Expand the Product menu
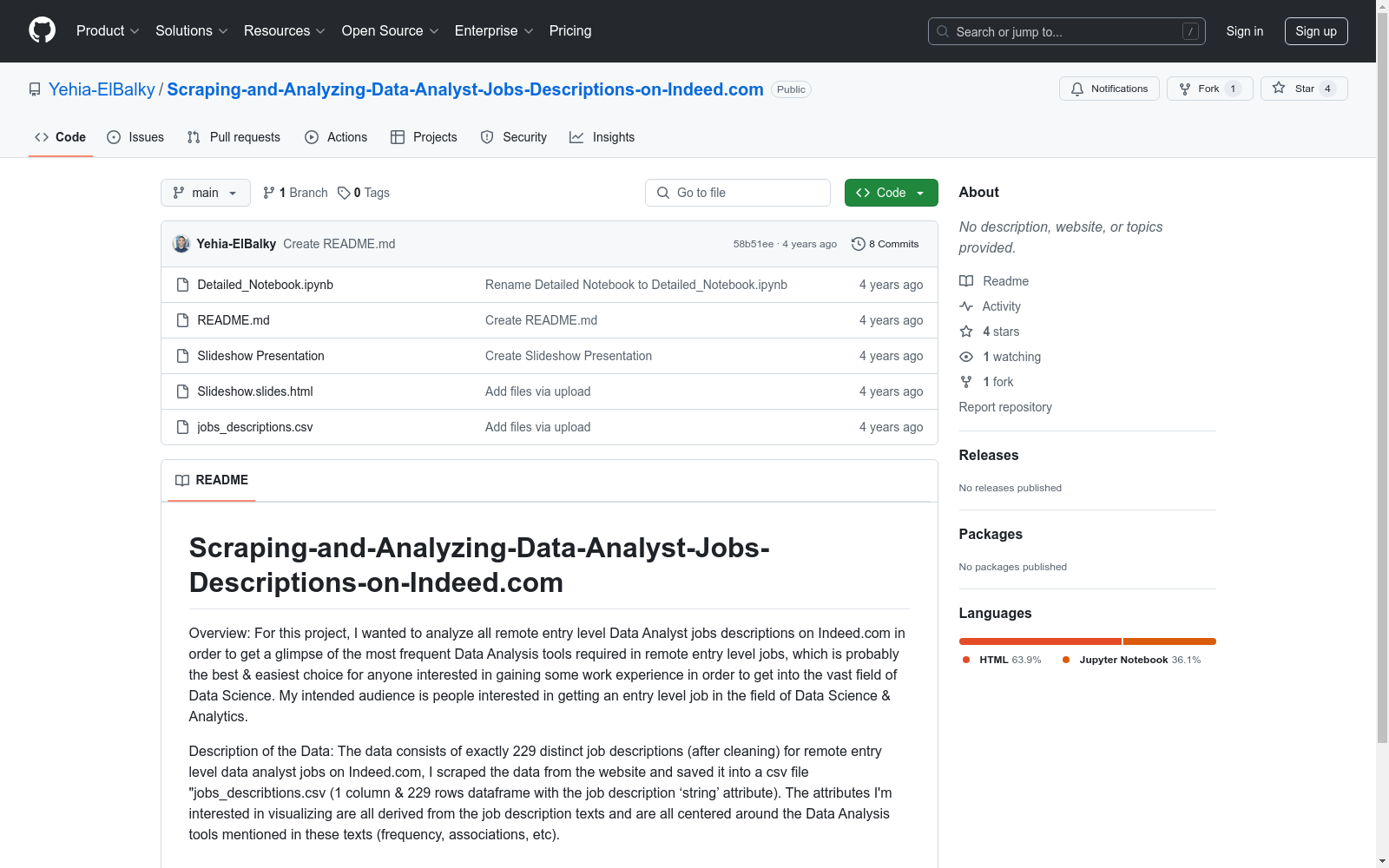This screenshot has height=868, width=1389. click(x=108, y=30)
